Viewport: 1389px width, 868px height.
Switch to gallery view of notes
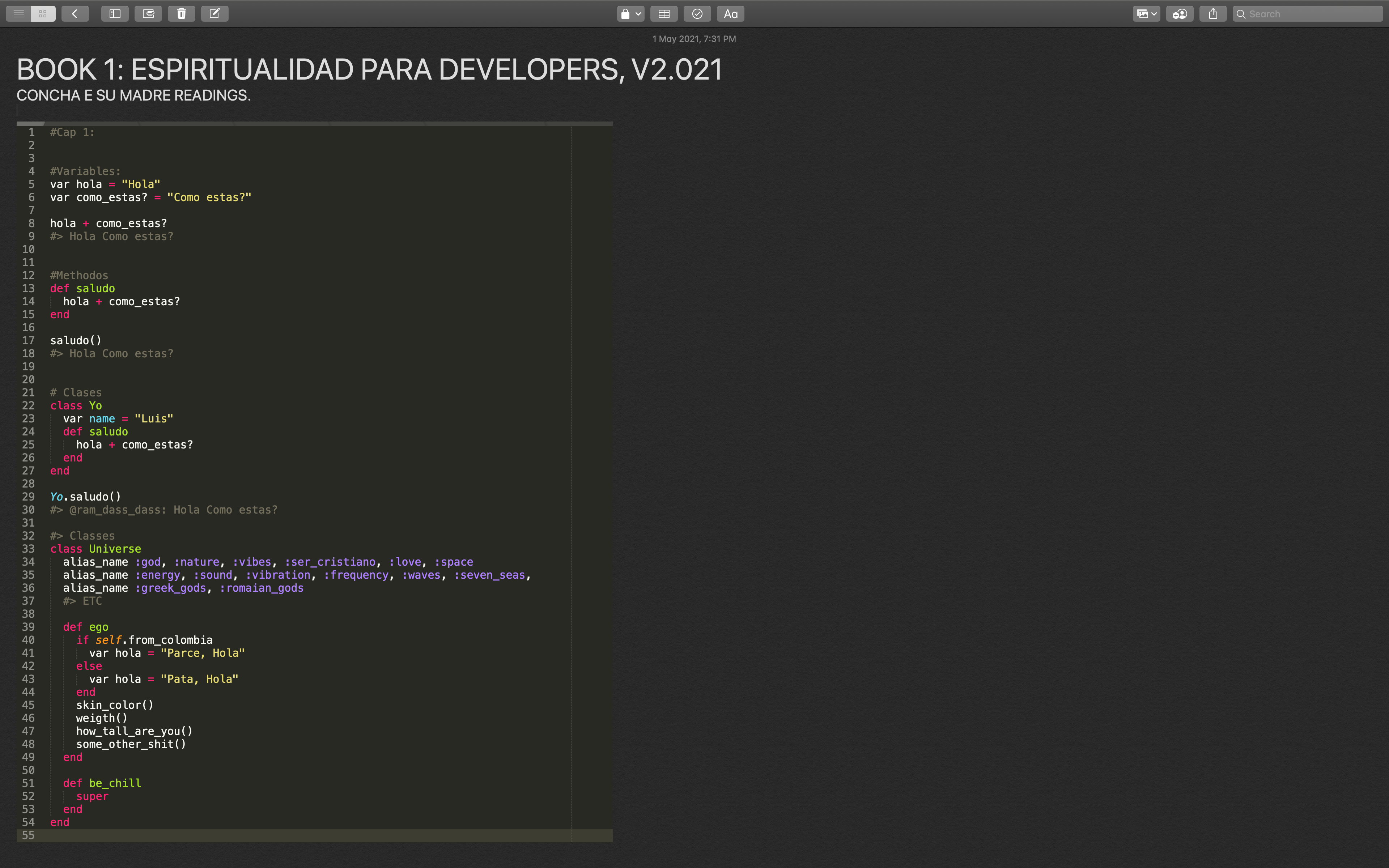(x=43, y=14)
